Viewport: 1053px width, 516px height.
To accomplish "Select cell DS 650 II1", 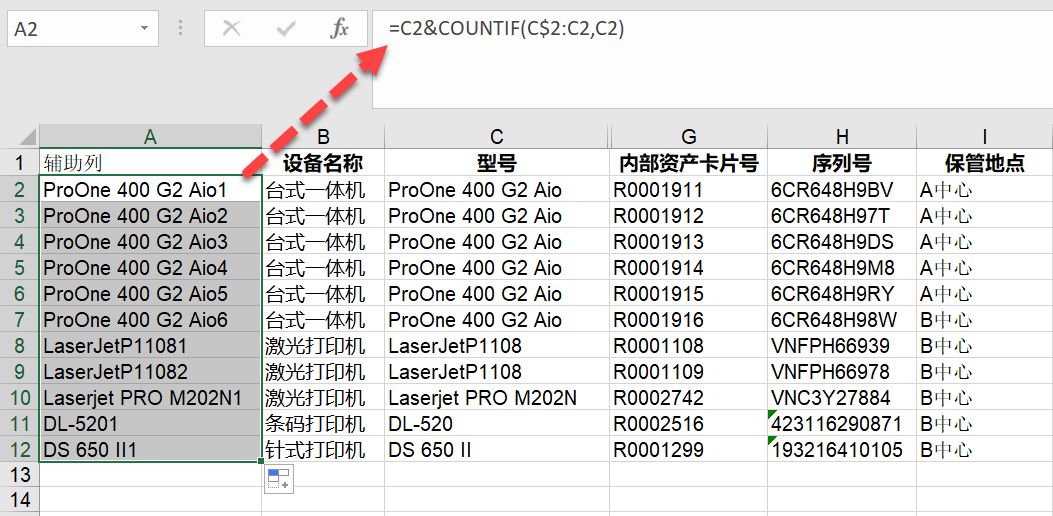I will click(x=150, y=449).
